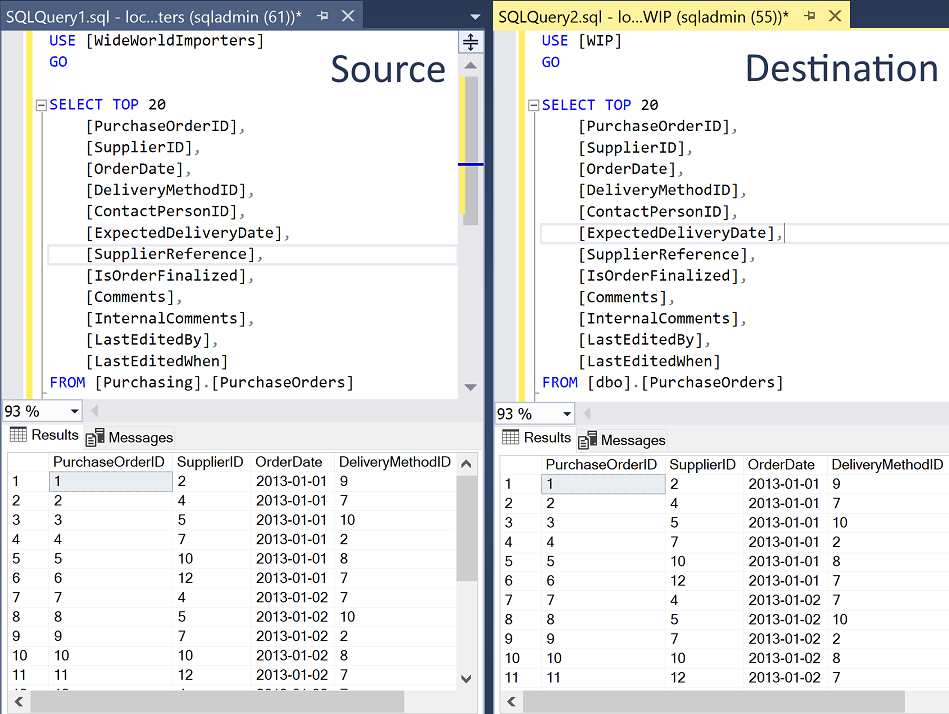The image size is (949, 714).
Task: Close the SQLQuery2.sql tab
Action: (x=835, y=16)
